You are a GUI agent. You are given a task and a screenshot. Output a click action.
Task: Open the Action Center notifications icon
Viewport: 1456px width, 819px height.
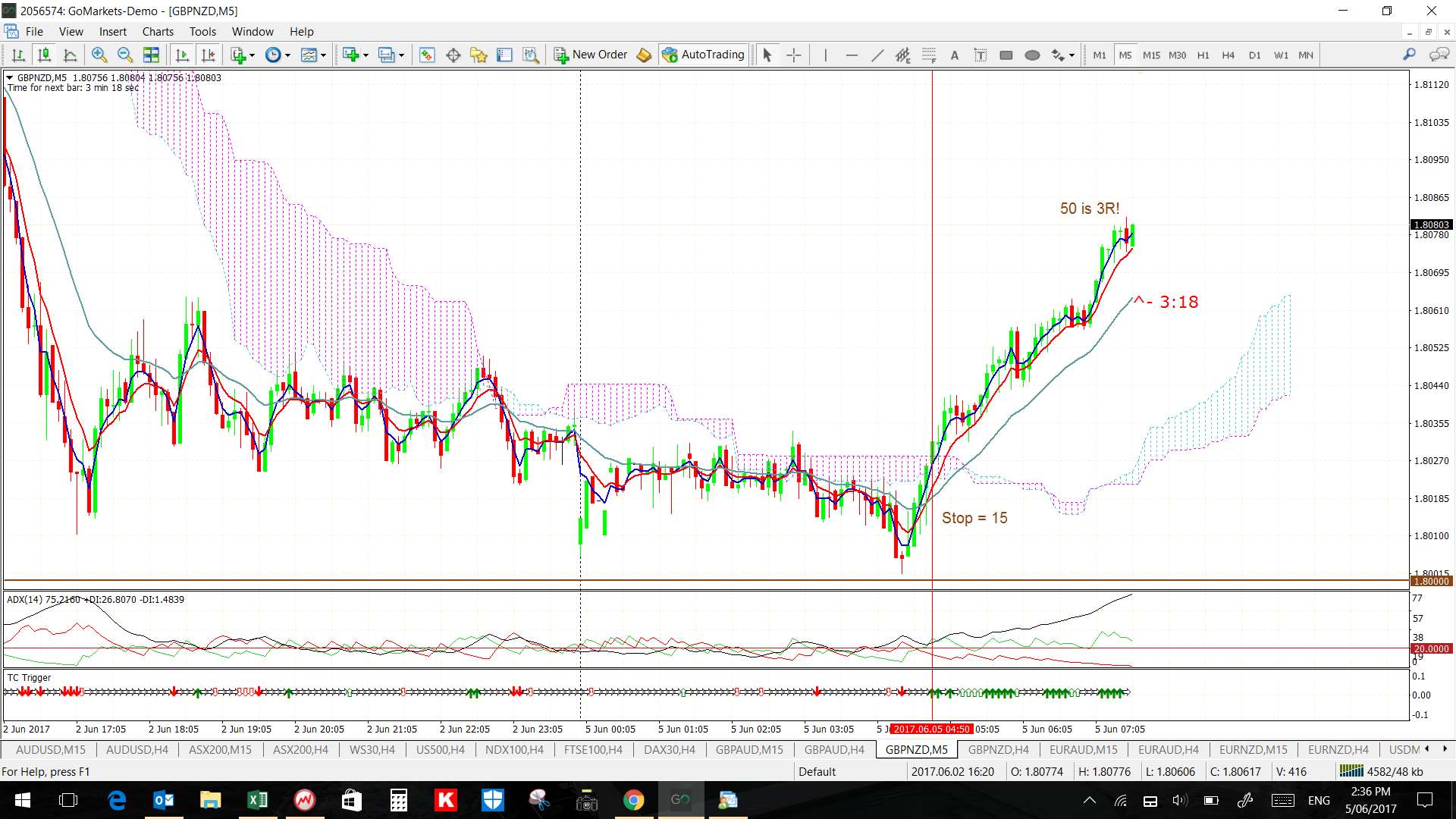coord(1424,800)
